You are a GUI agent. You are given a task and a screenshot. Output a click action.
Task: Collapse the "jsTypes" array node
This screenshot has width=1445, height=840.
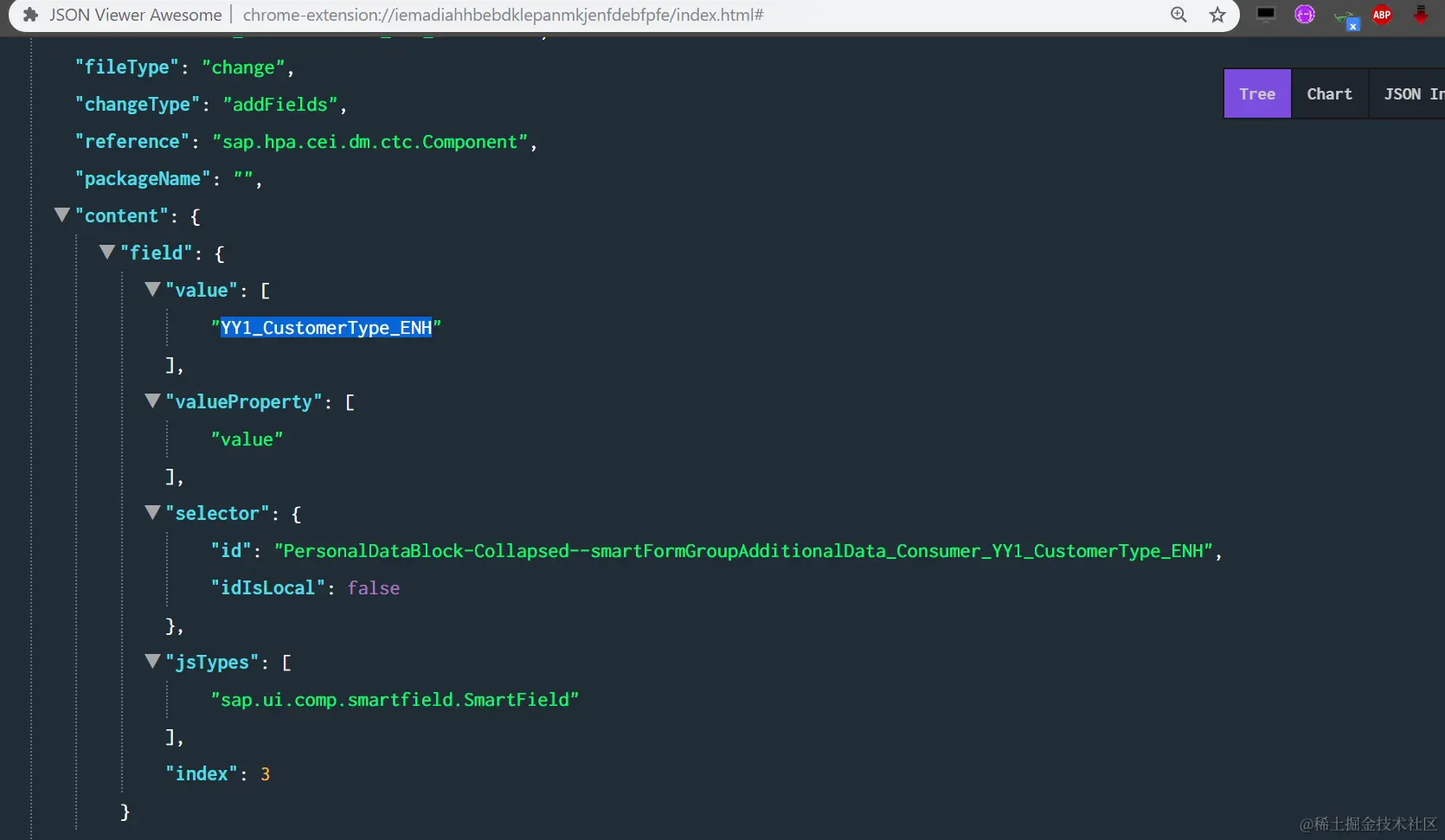click(152, 661)
